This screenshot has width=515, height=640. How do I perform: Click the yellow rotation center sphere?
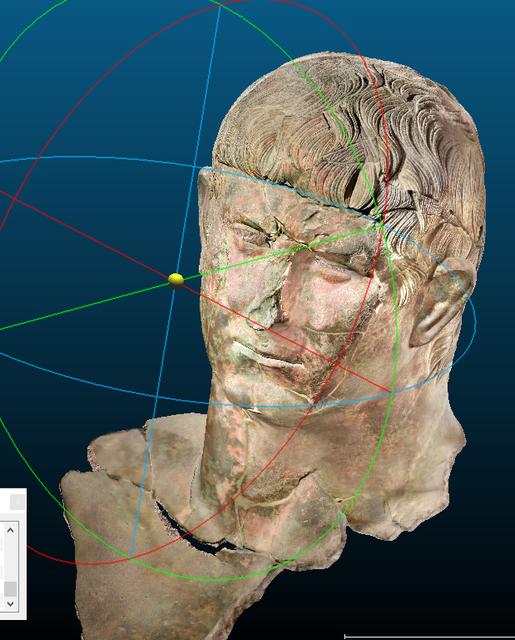tap(176, 281)
